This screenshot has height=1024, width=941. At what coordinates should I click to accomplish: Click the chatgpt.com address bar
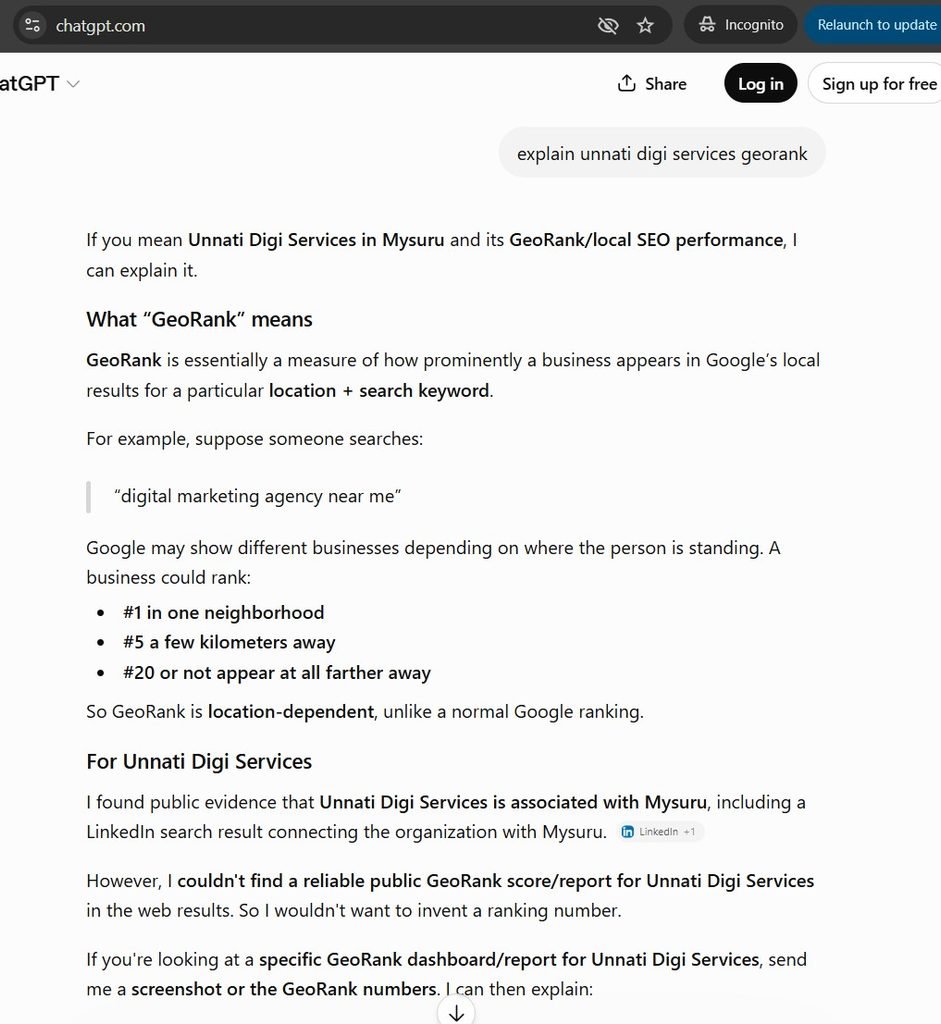point(313,25)
